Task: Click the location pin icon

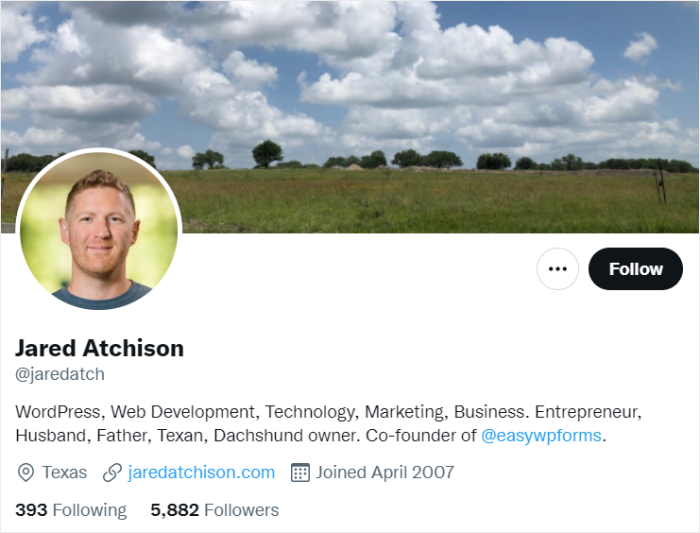Action: coord(25,472)
